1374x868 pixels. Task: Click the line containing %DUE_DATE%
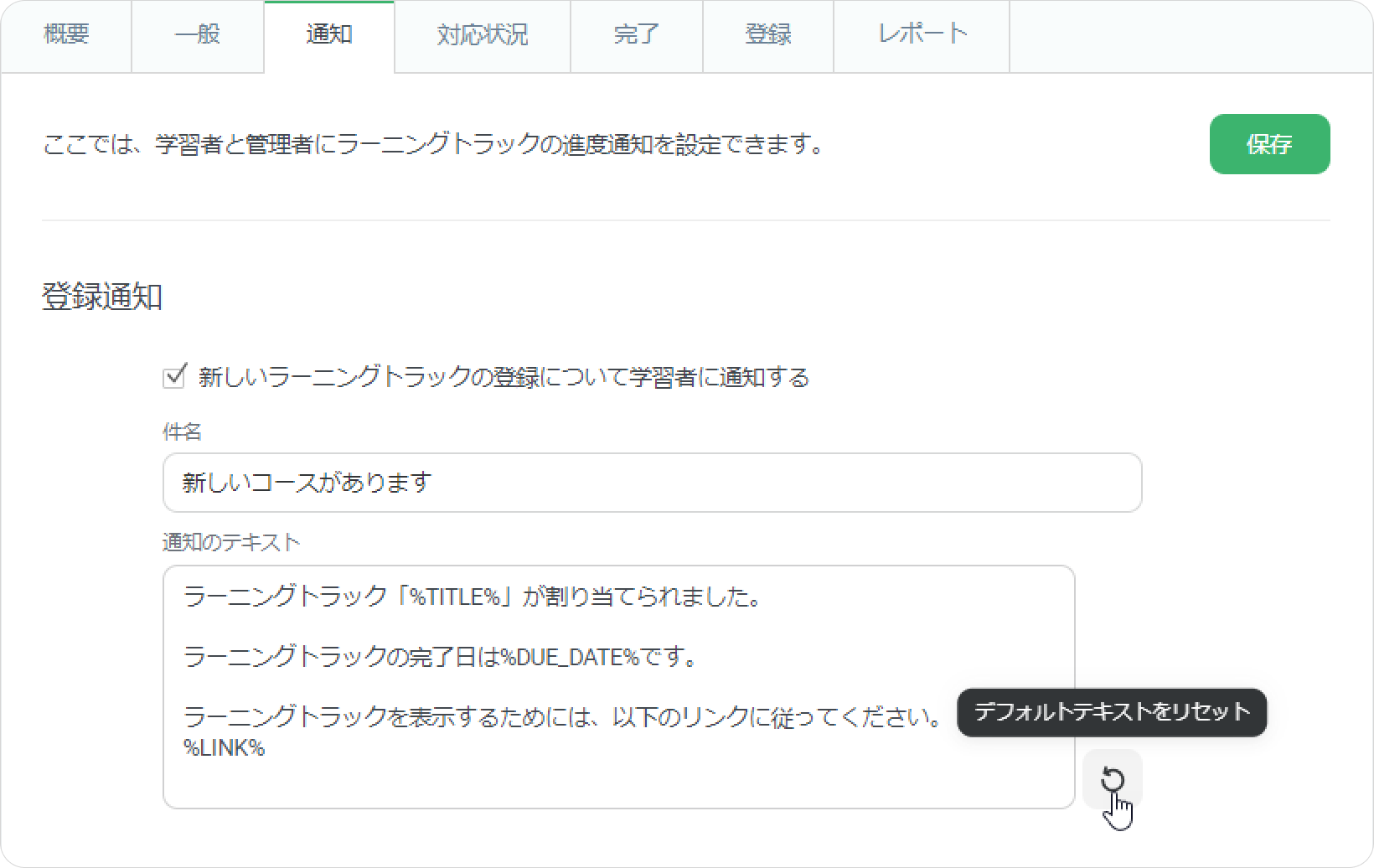click(441, 657)
